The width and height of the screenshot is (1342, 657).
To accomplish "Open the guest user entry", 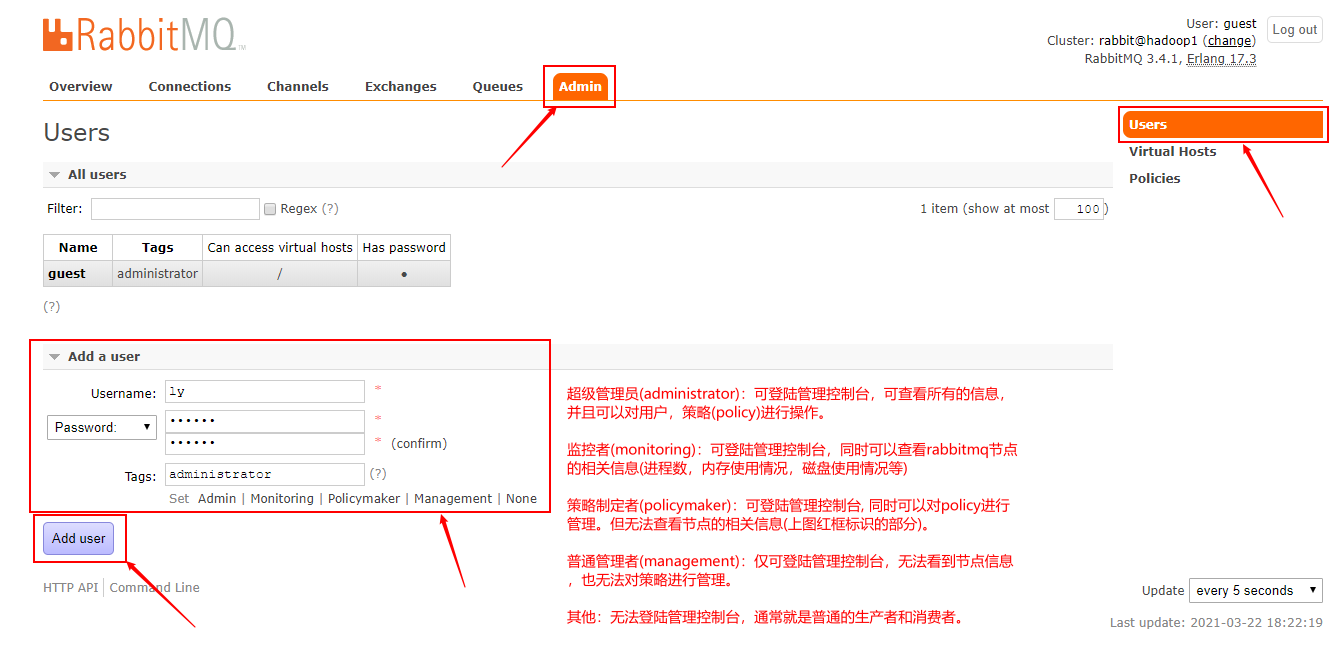I will point(67,274).
